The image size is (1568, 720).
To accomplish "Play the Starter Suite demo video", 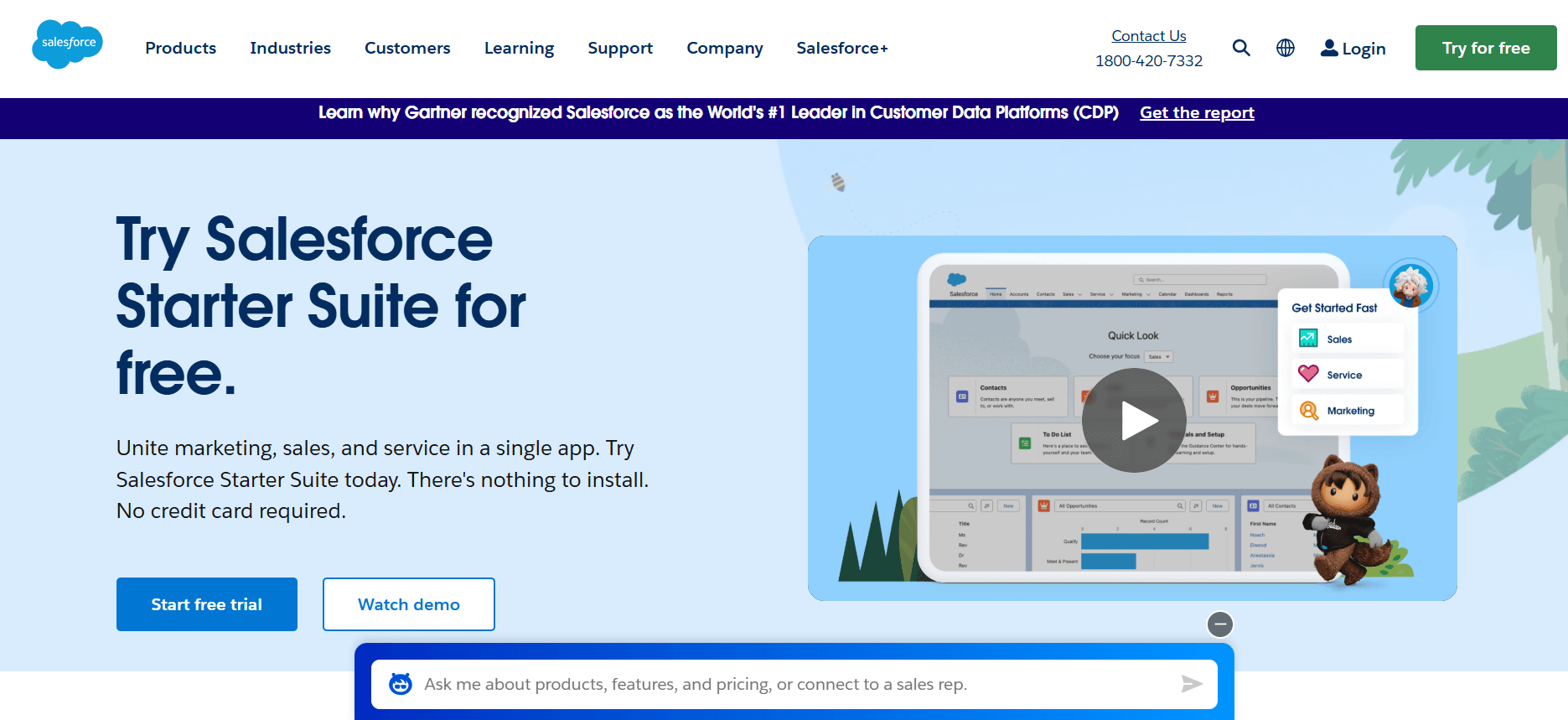I will click(x=1133, y=421).
